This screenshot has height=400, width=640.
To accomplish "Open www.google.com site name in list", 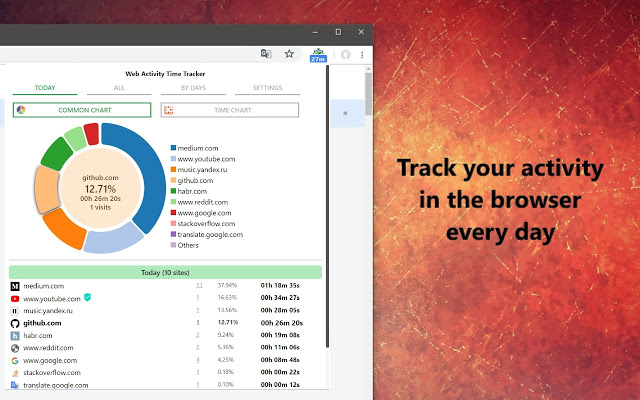I will [x=50, y=360].
